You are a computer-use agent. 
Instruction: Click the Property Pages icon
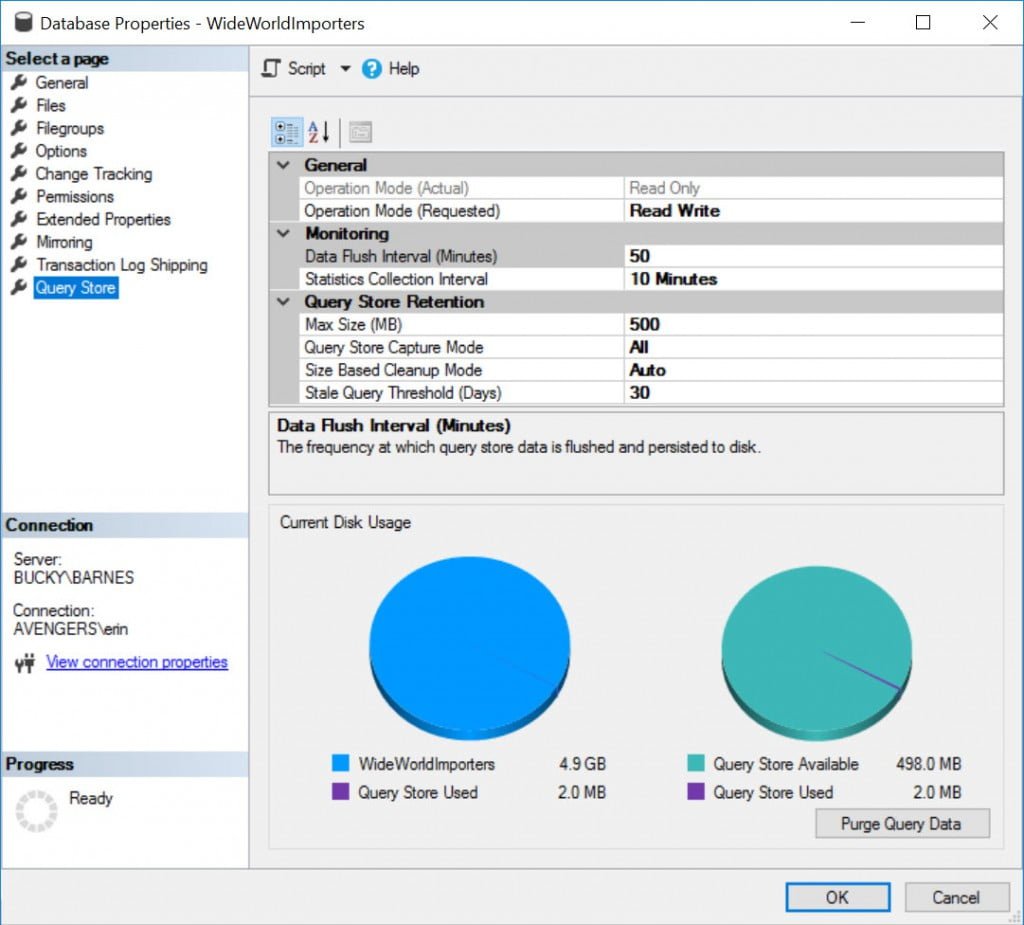[x=360, y=132]
